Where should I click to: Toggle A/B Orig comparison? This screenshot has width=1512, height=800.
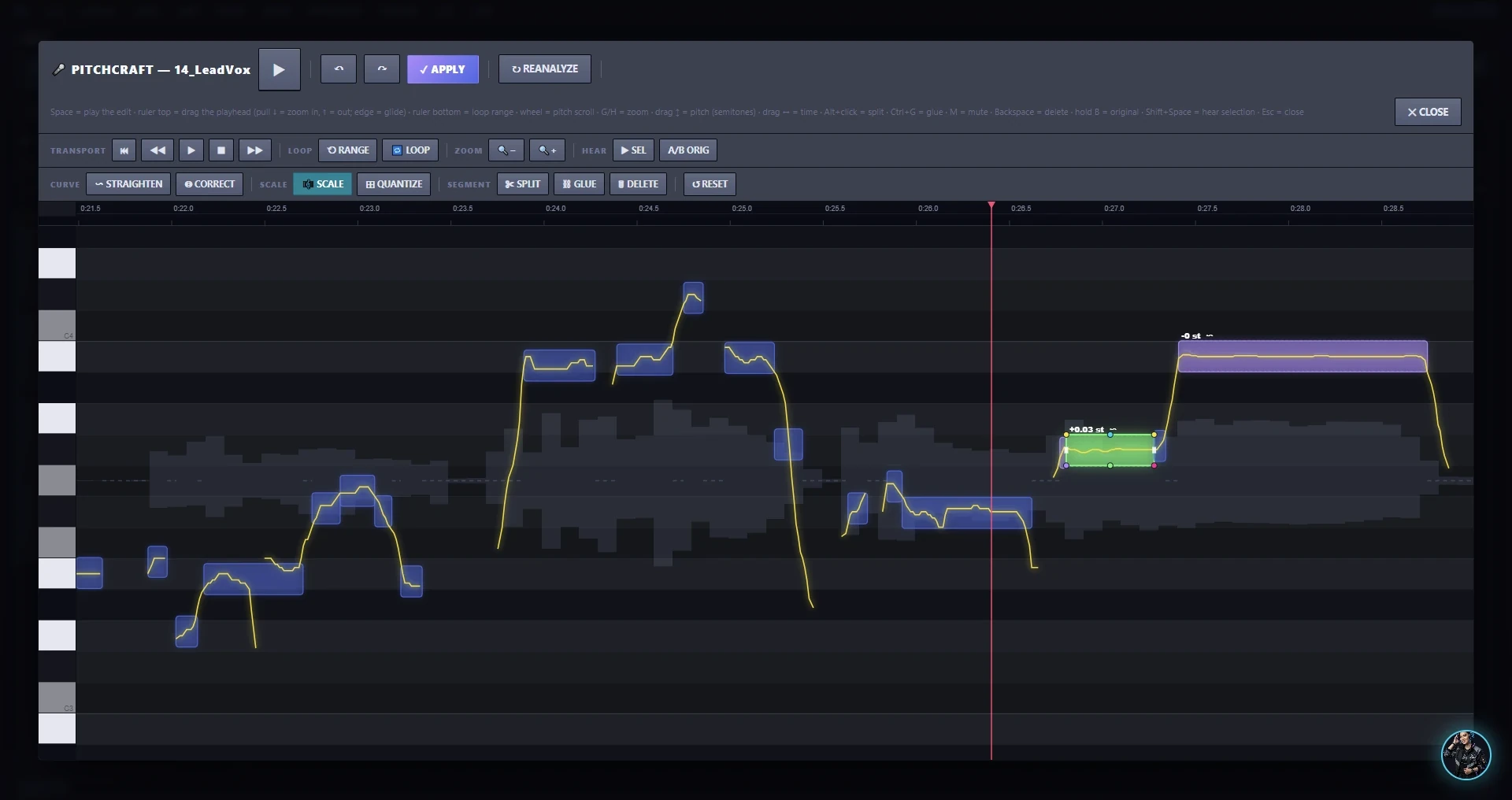pyautogui.click(x=688, y=150)
